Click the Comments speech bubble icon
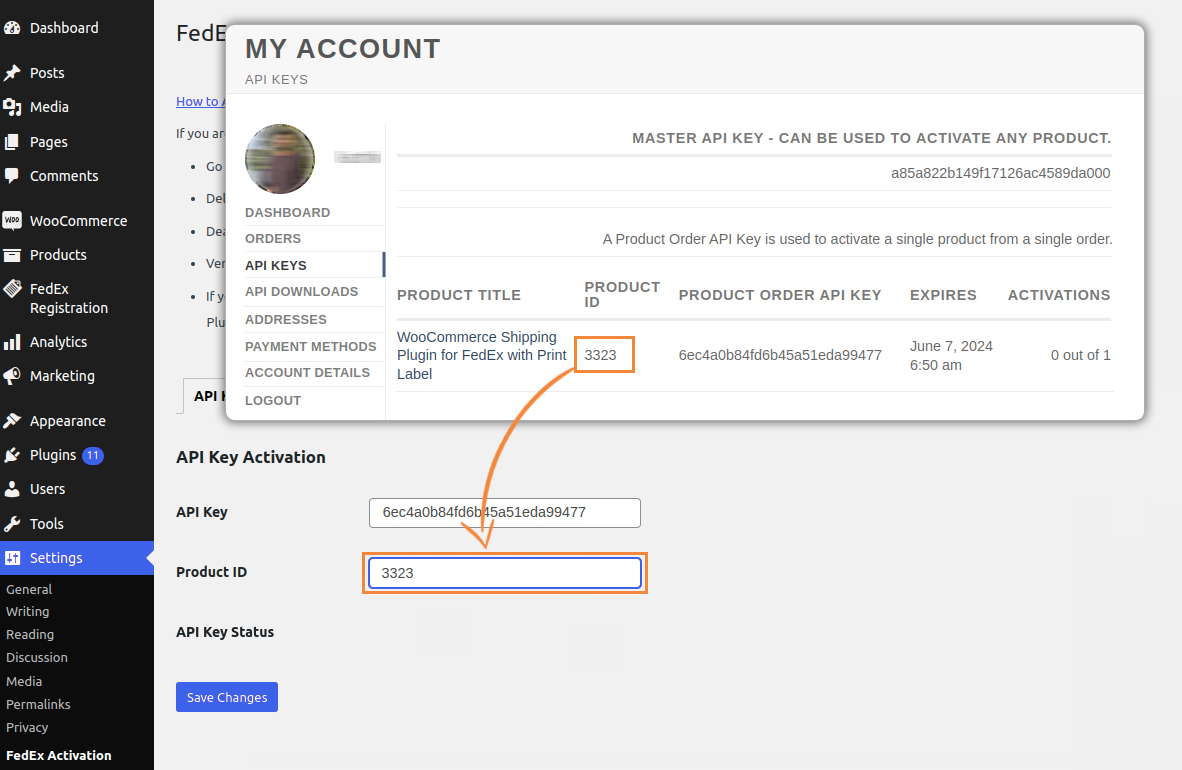1182x770 pixels. [x=12, y=176]
